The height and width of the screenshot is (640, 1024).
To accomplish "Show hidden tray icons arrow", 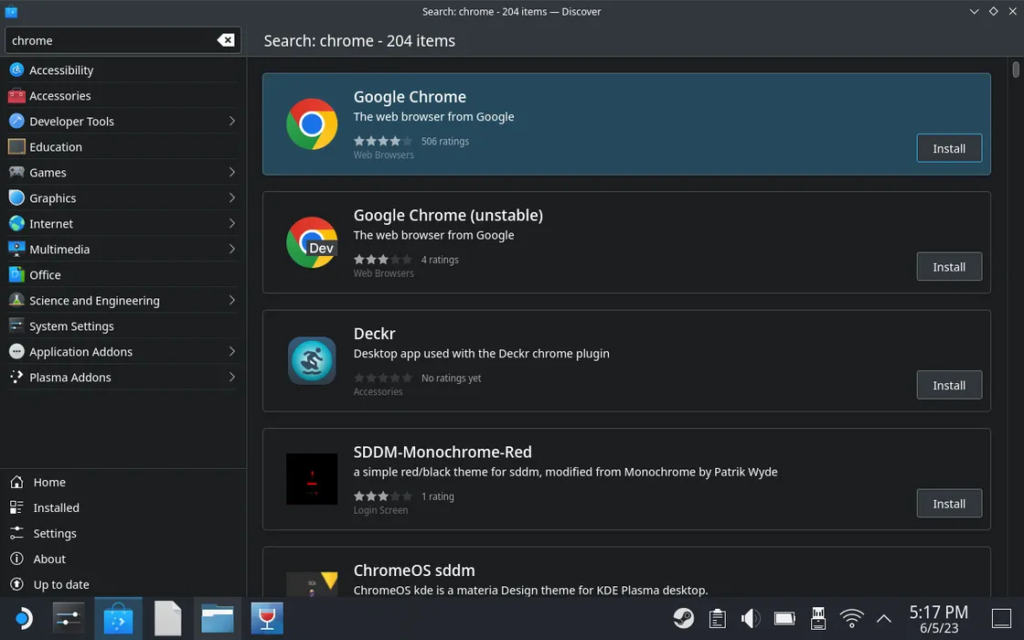I will (884, 618).
